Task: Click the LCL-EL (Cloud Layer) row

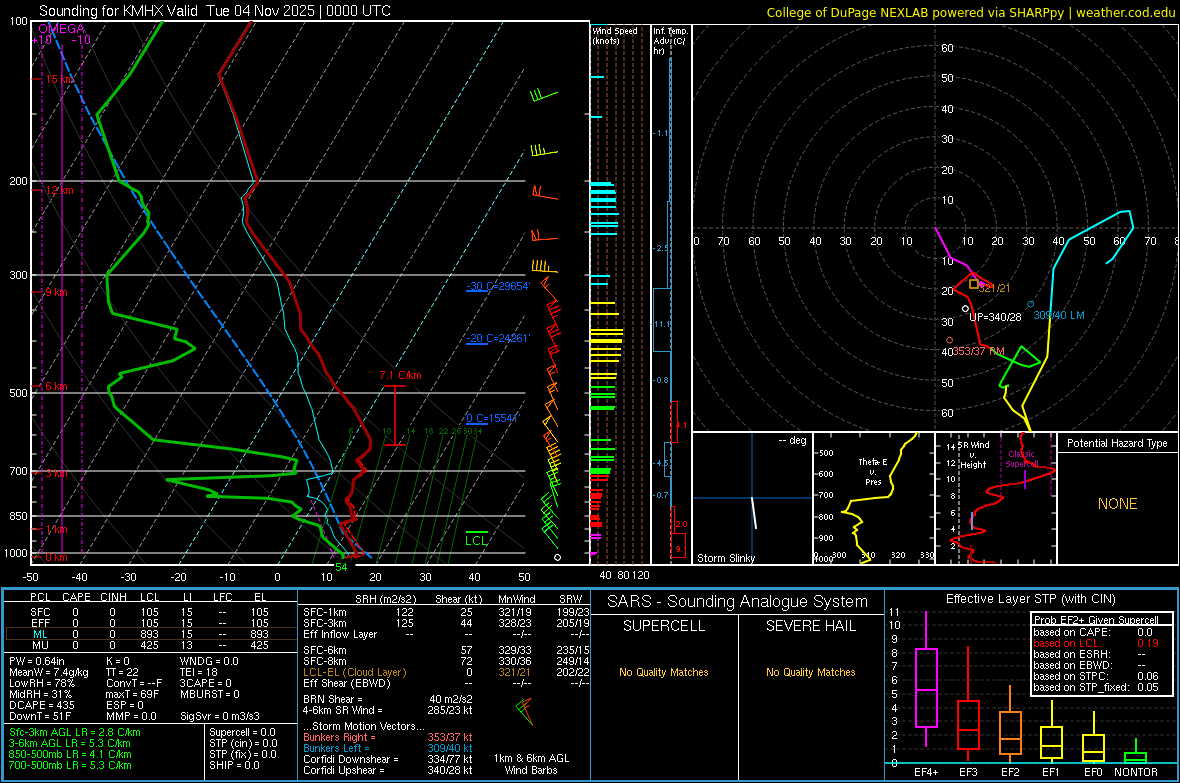Action: pyautogui.click(x=446, y=672)
